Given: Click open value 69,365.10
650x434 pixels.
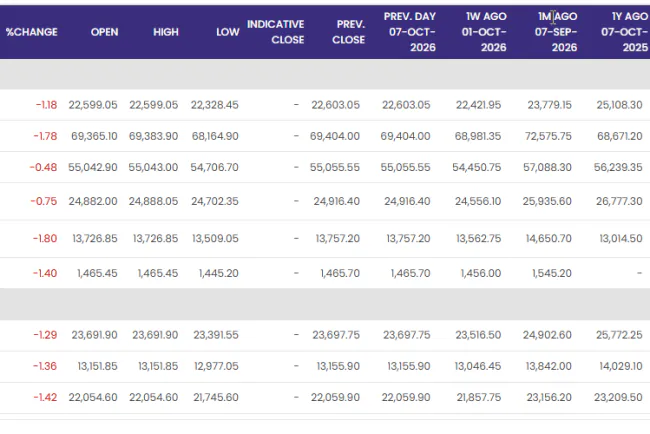Looking at the screenshot, I should pos(94,136).
